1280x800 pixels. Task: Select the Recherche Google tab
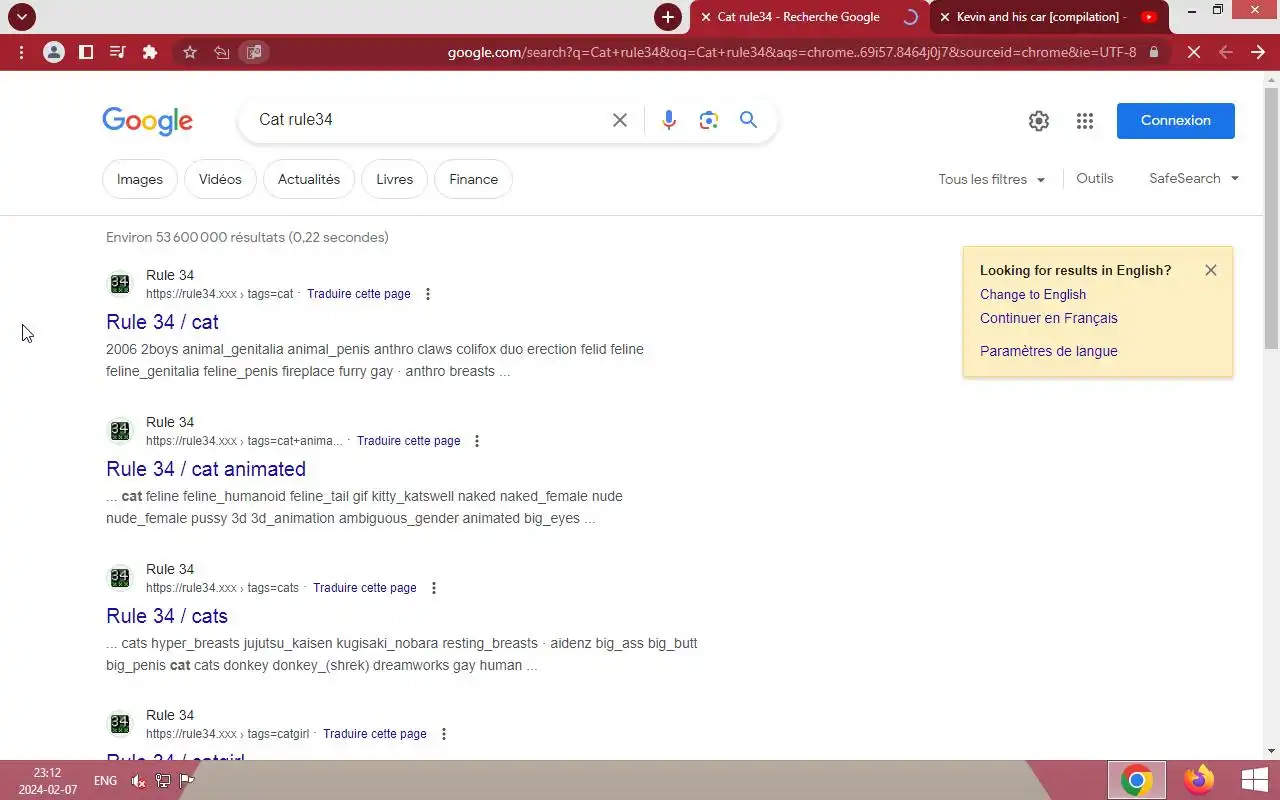click(x=810, y=17)
